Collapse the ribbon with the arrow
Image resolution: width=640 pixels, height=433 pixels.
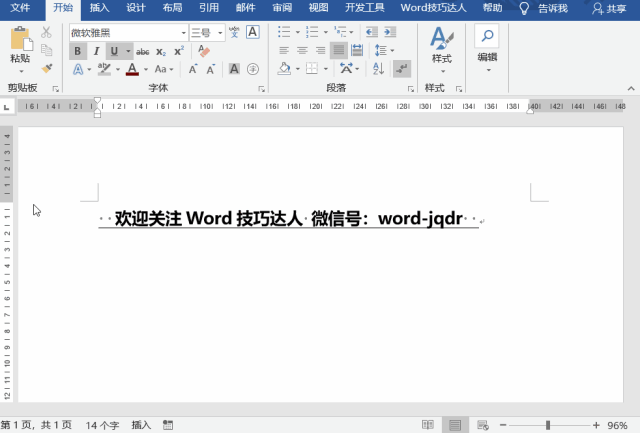pos(631,89)
